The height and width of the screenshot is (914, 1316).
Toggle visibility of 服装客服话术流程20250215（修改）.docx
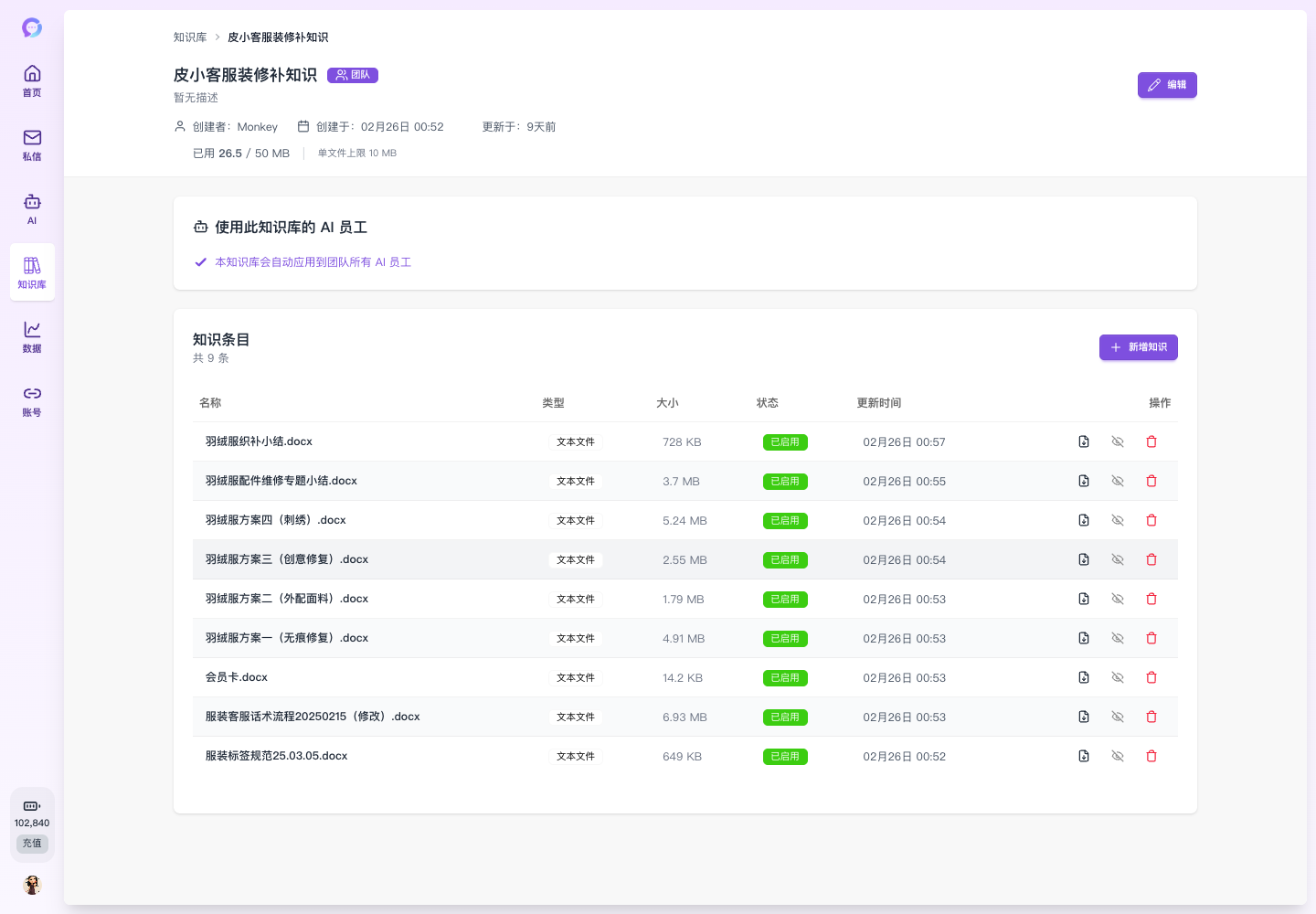1118,717
